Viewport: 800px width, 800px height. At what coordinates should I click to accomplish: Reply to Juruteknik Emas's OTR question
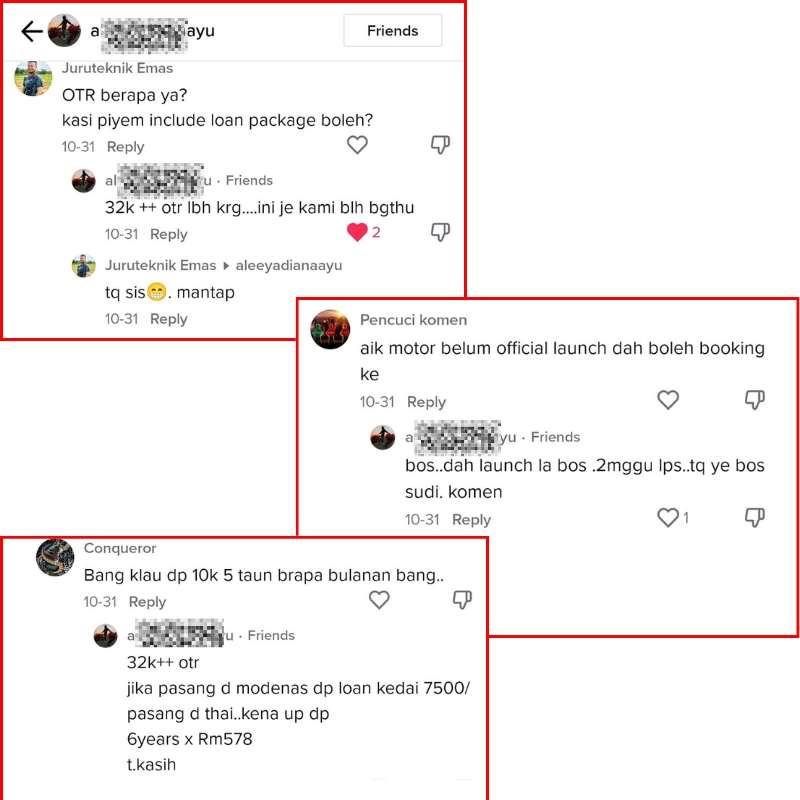(x=126, y=147)
